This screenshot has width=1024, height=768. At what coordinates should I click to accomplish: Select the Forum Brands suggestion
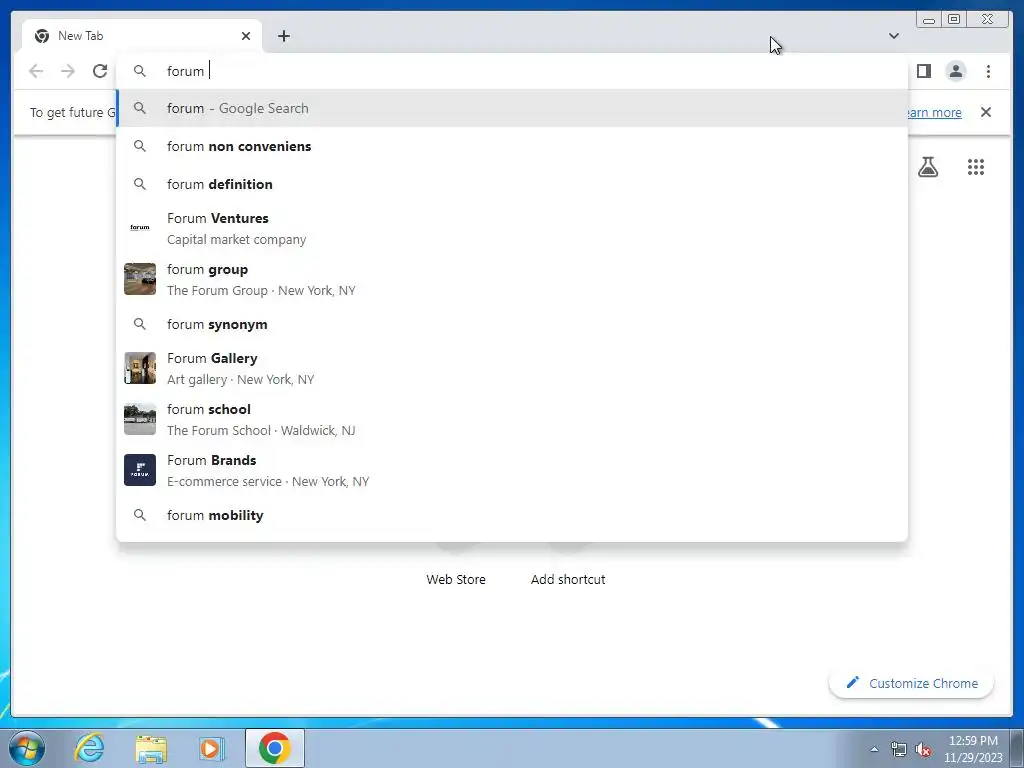tap(512, 470)
